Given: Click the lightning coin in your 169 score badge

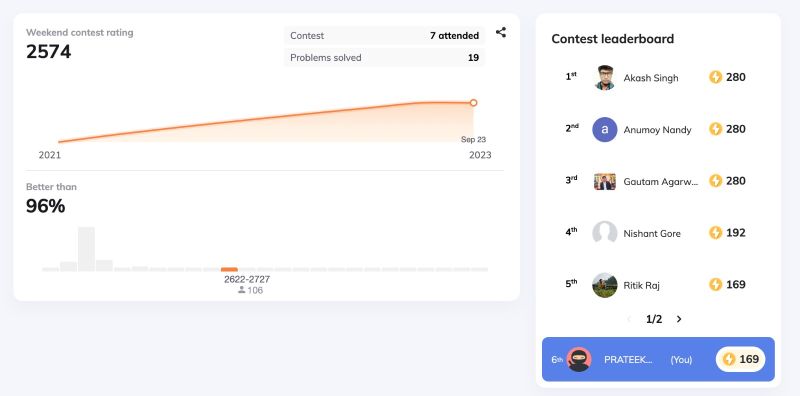Looking at the screenshot, I should (729, 359).
